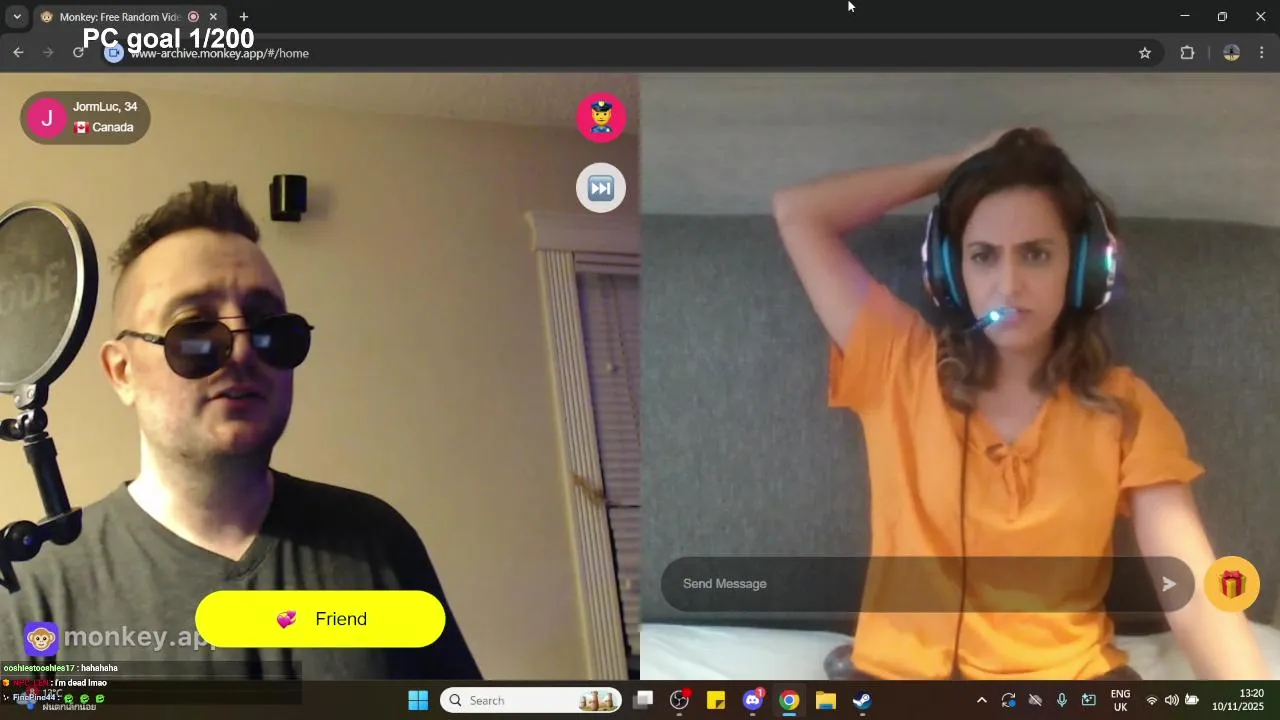
Task: Expand the hidden system tray icons
Action: tap(982, 700)
